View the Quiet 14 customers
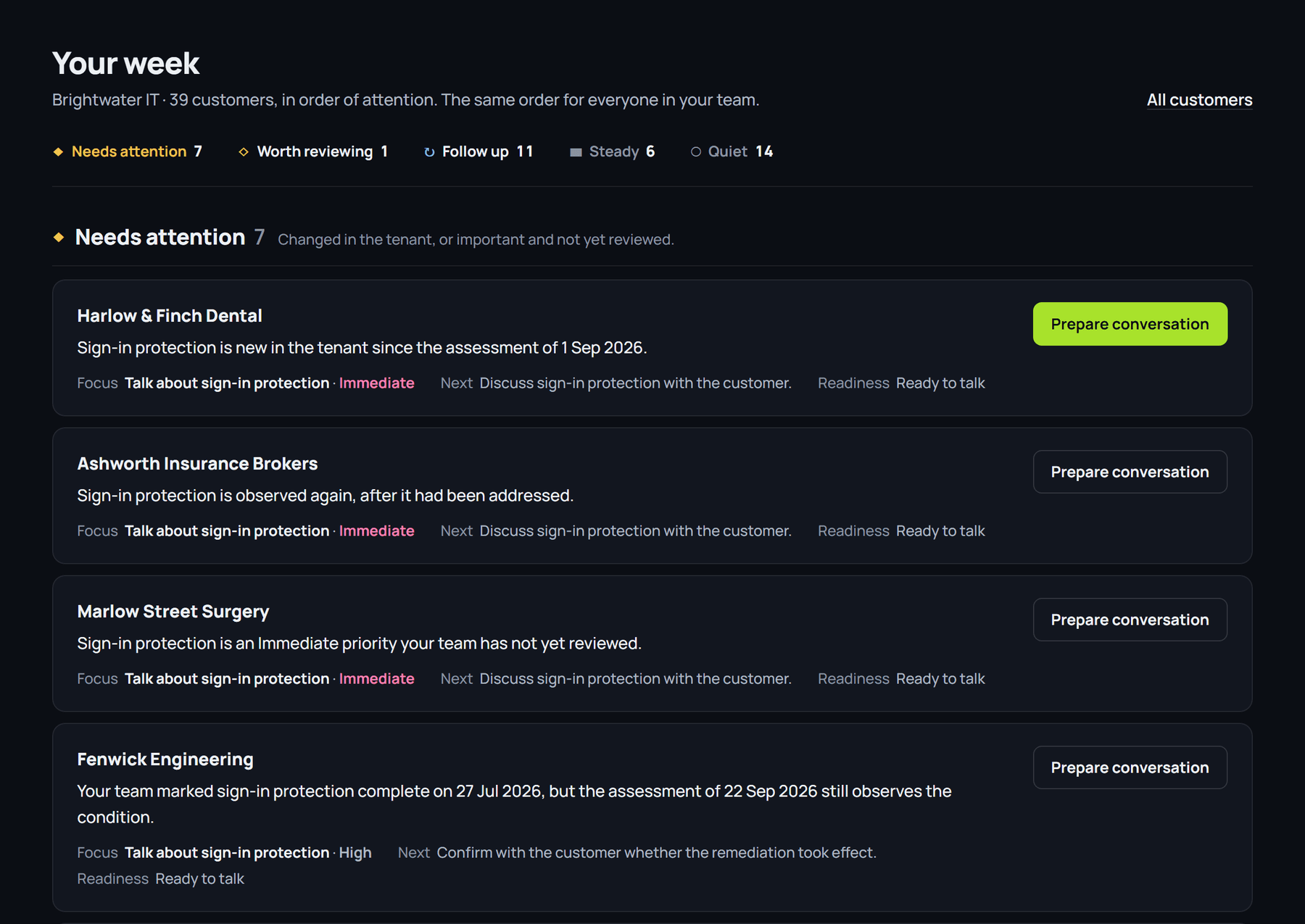This screenshot has height=924, width=1305. [732, 151]
